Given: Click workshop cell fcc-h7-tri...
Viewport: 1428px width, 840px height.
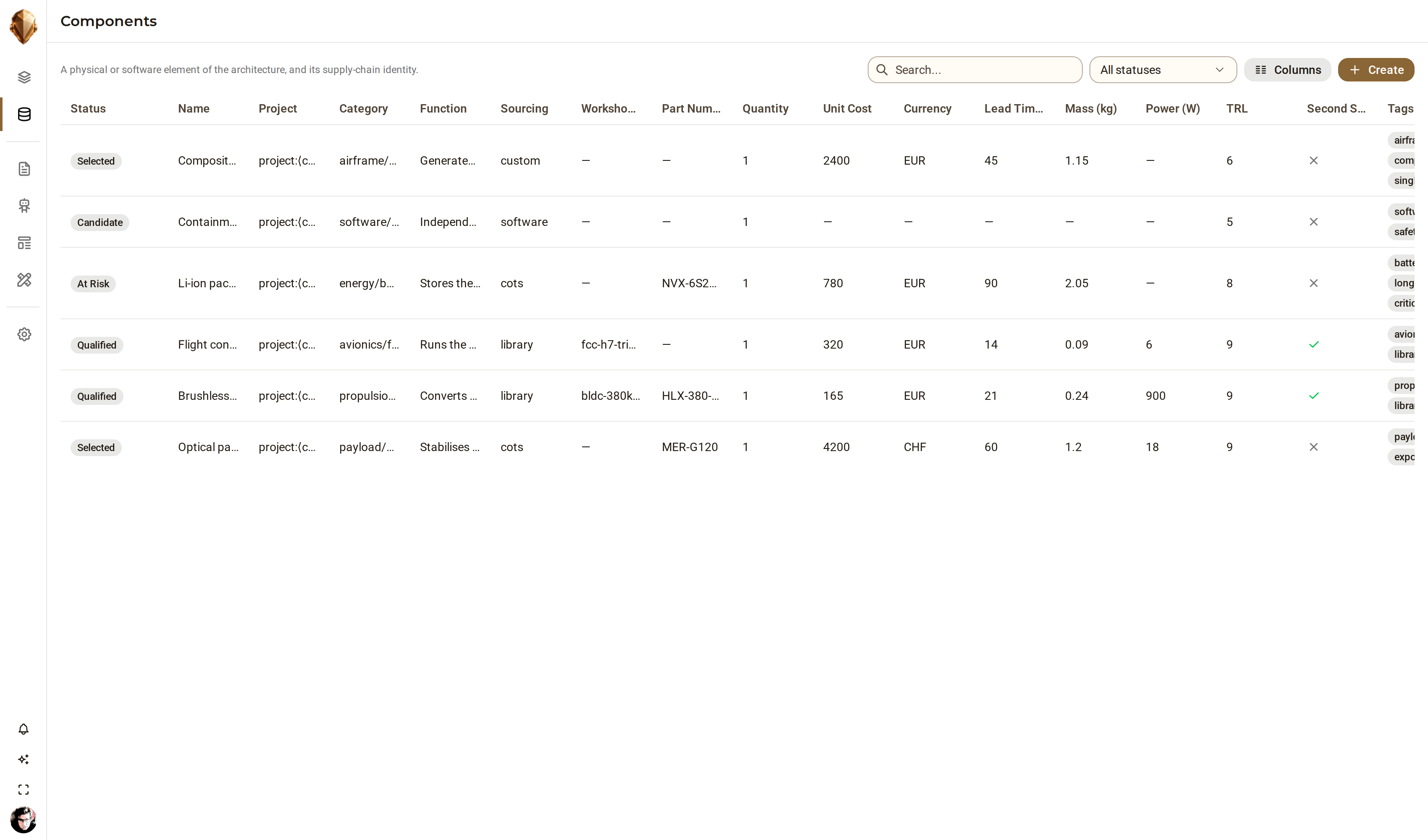Looking at the screenshot, I should click(609, 344).
